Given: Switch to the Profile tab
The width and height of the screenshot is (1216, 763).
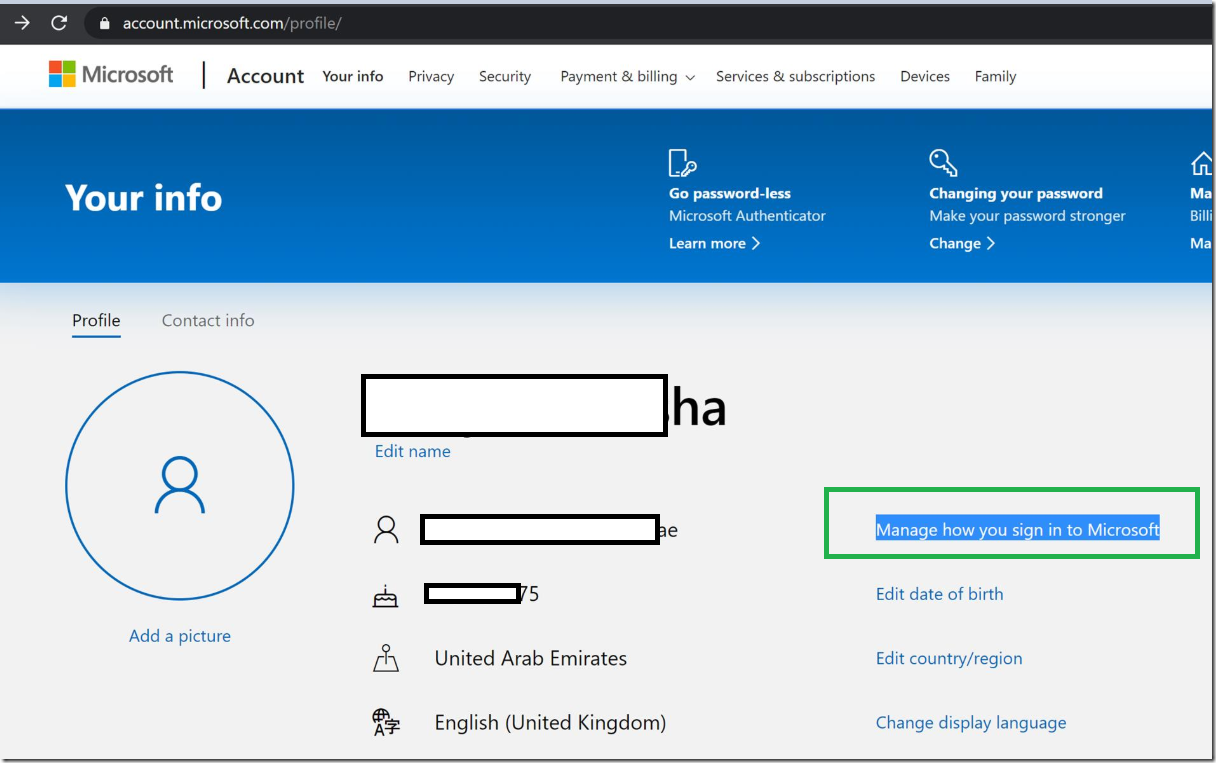Looking at the screenshot, I should click(x=96, y=321).
